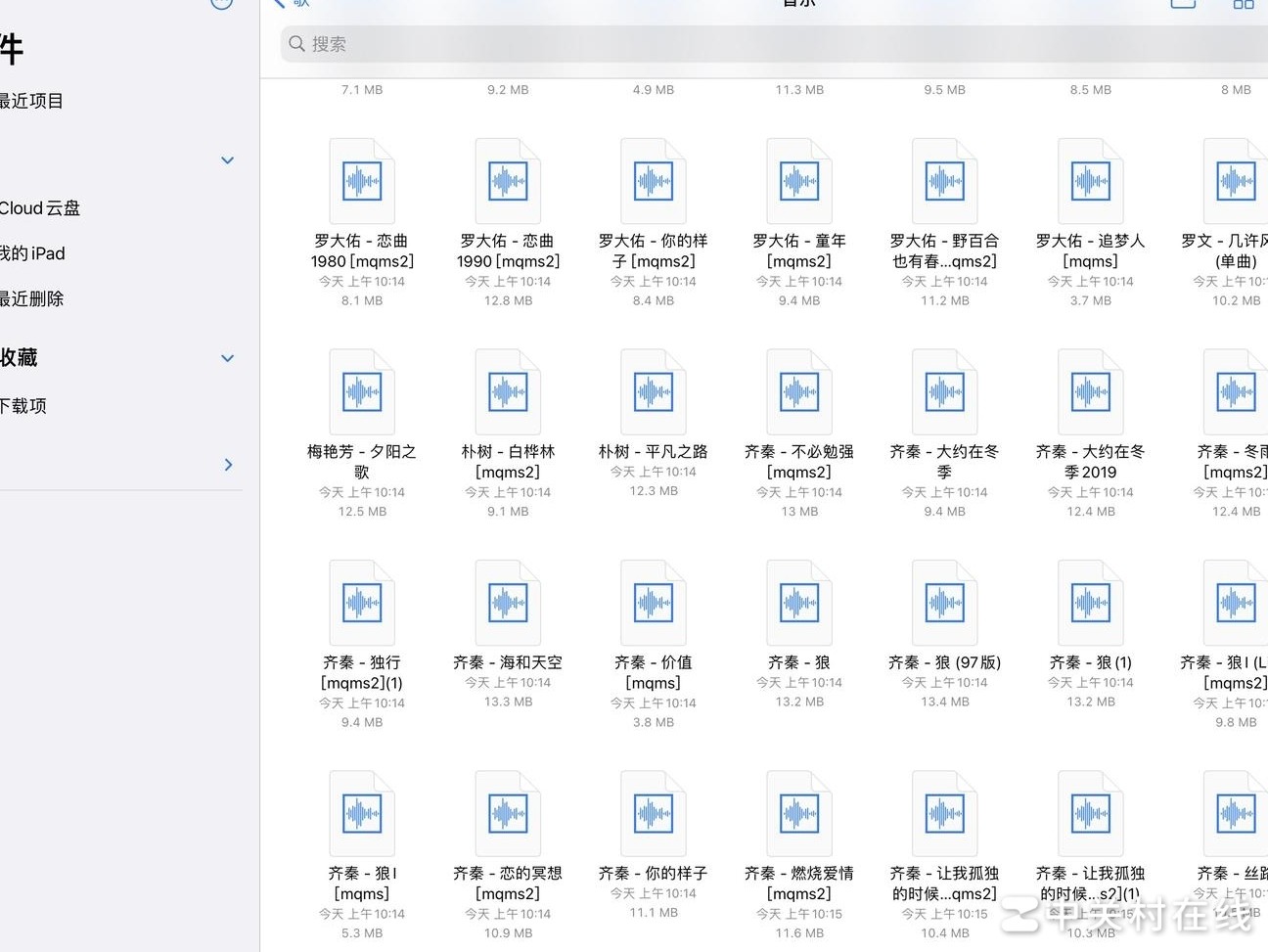Select the 齐秦 - 燃烧爱情 file thumbnail
1268x952 pixels.
(x=798, y=812)
